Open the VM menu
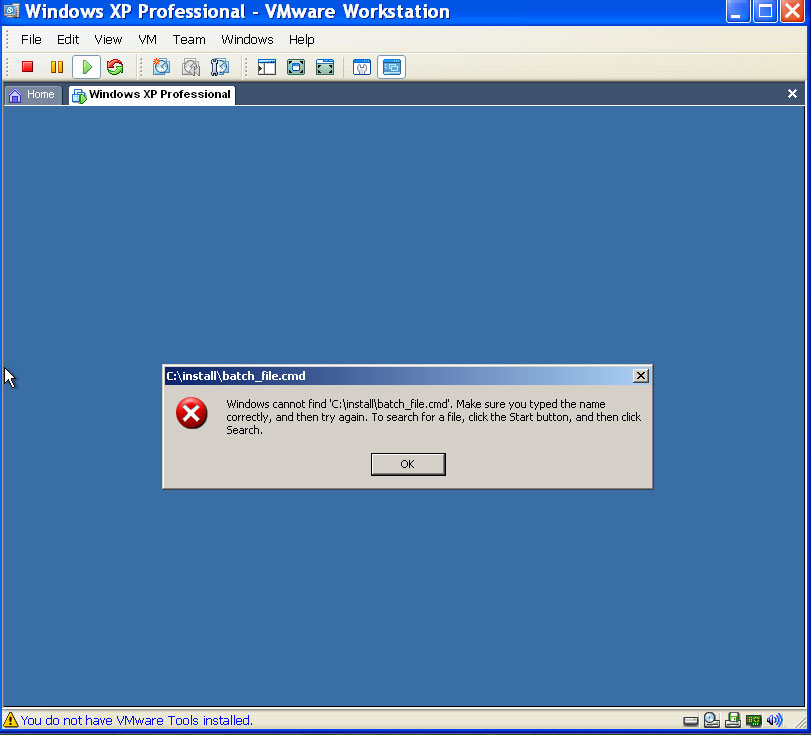This screenshot has height=735, width=811. tap(147, 39)
